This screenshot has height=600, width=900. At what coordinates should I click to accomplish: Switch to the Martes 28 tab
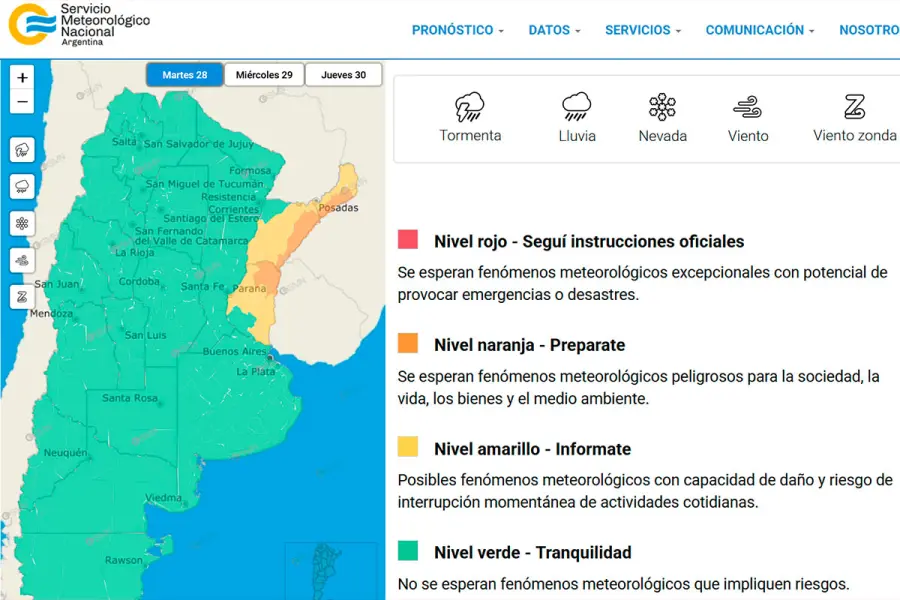185,75
